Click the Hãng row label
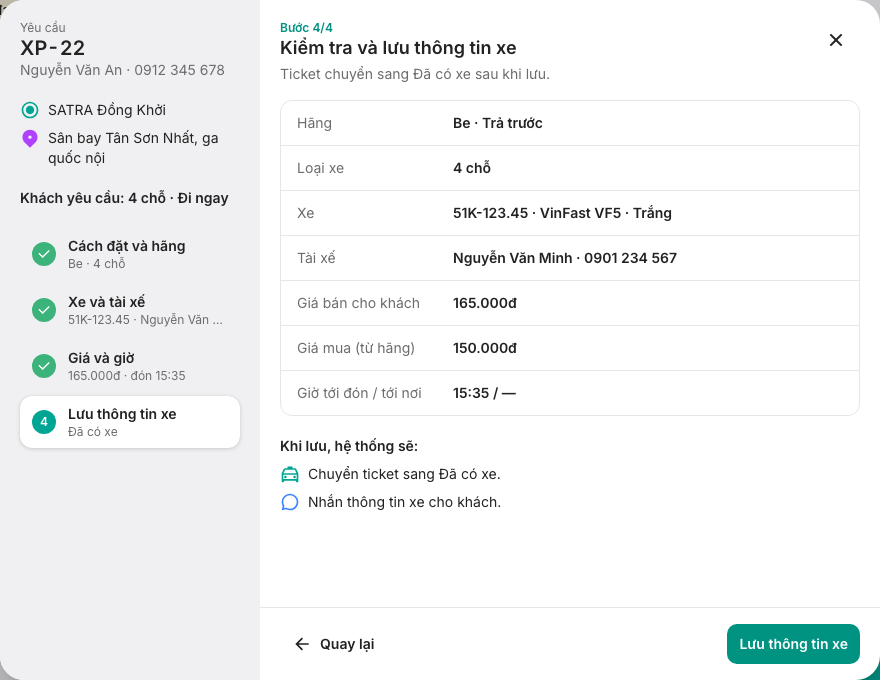 tap(314, 123)
